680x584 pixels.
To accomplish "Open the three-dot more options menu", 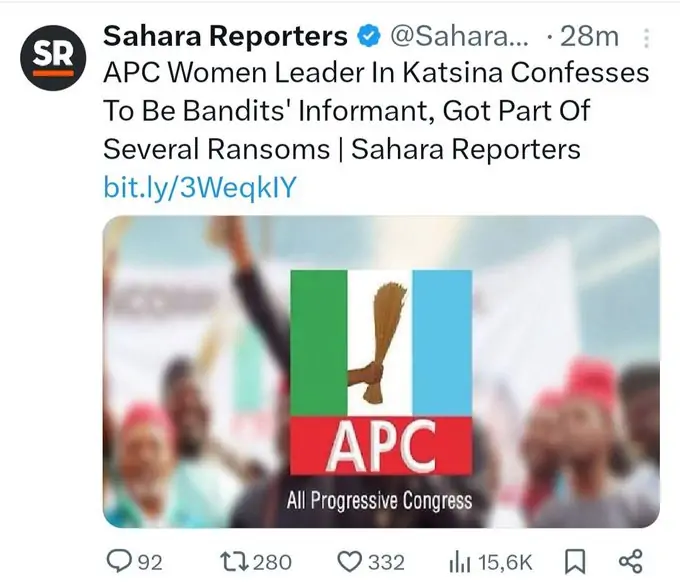I will coord(646,38).
